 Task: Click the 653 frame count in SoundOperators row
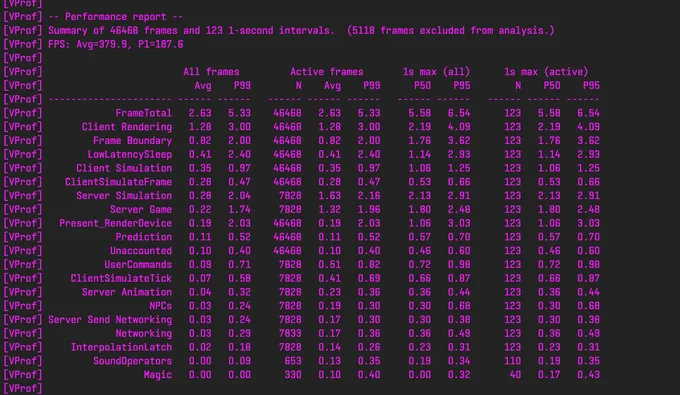(293, 361)
